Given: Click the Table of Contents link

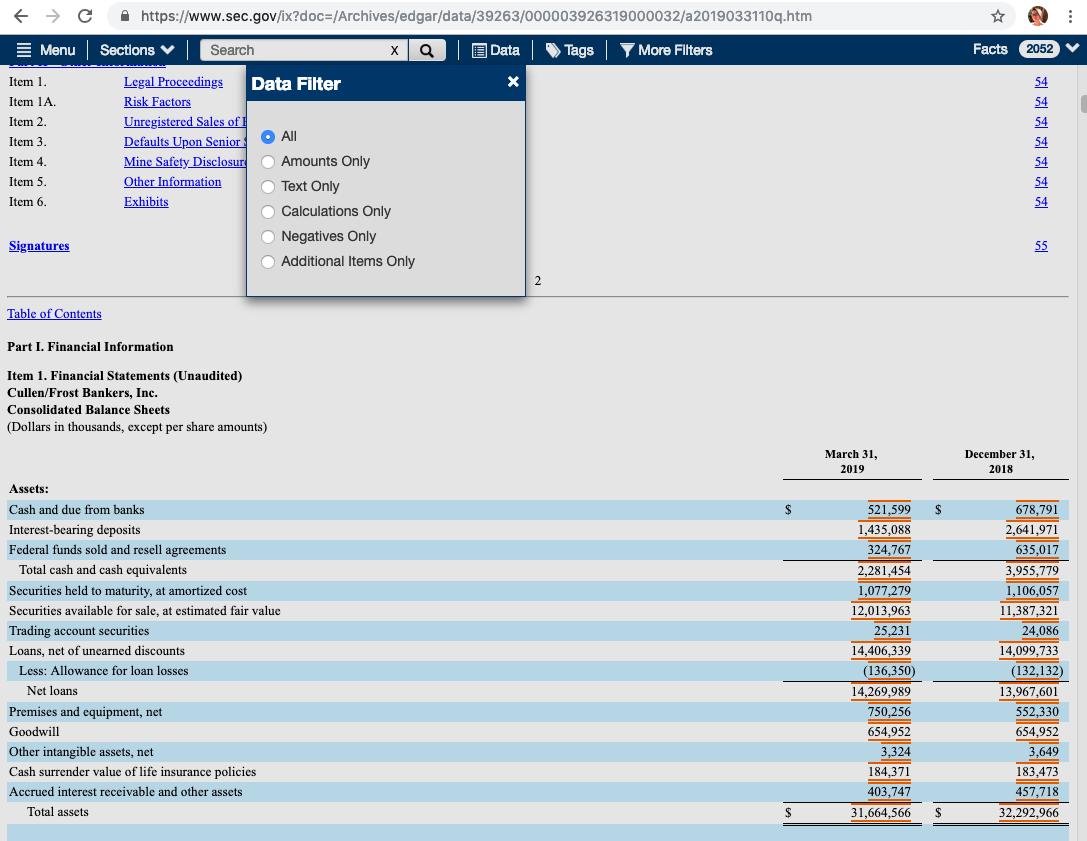Looking at the screenshot, I should coord(54,313).
